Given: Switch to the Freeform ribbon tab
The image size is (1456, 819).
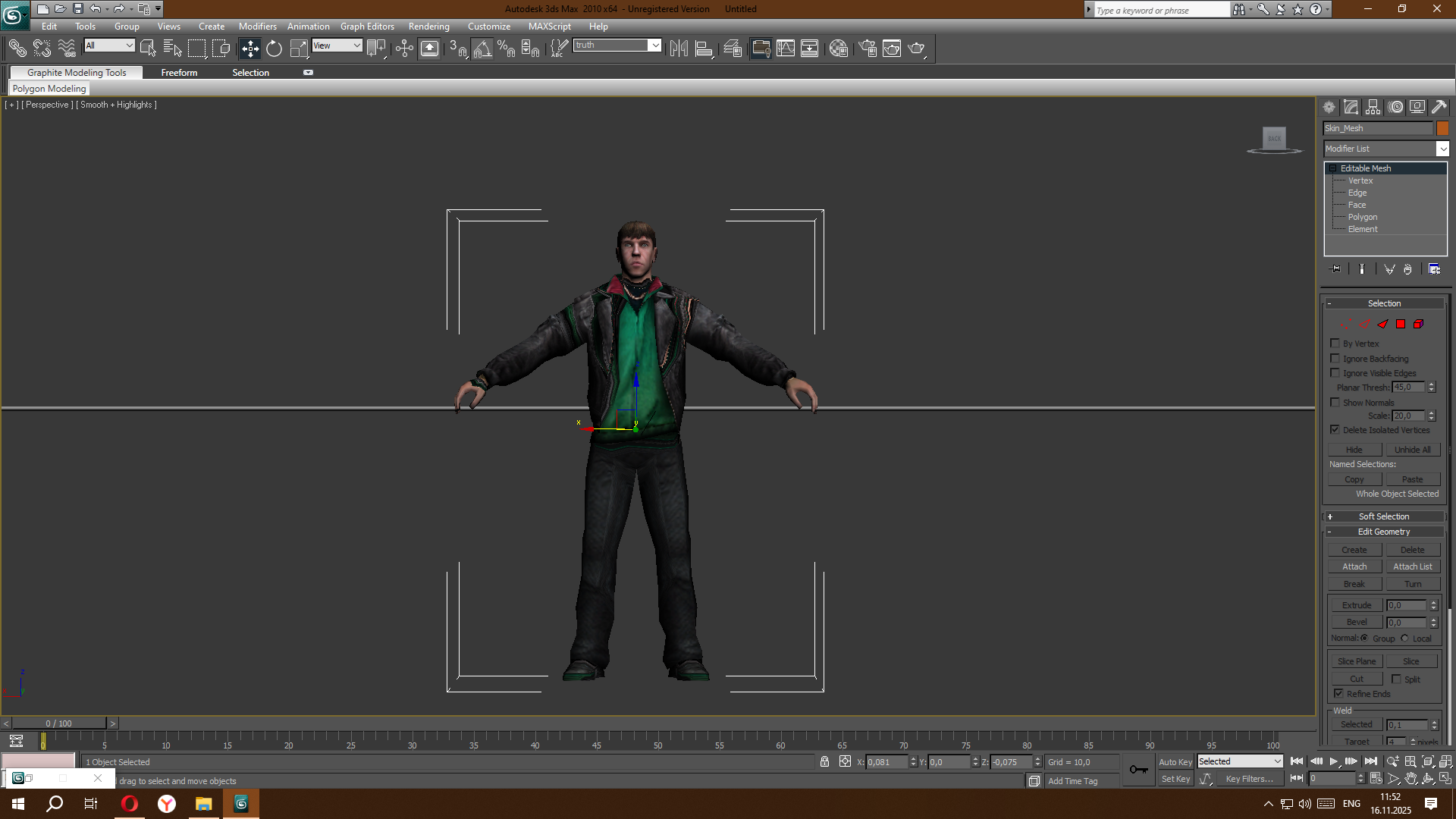Looking at the screenshot, I should click(179, 73).
